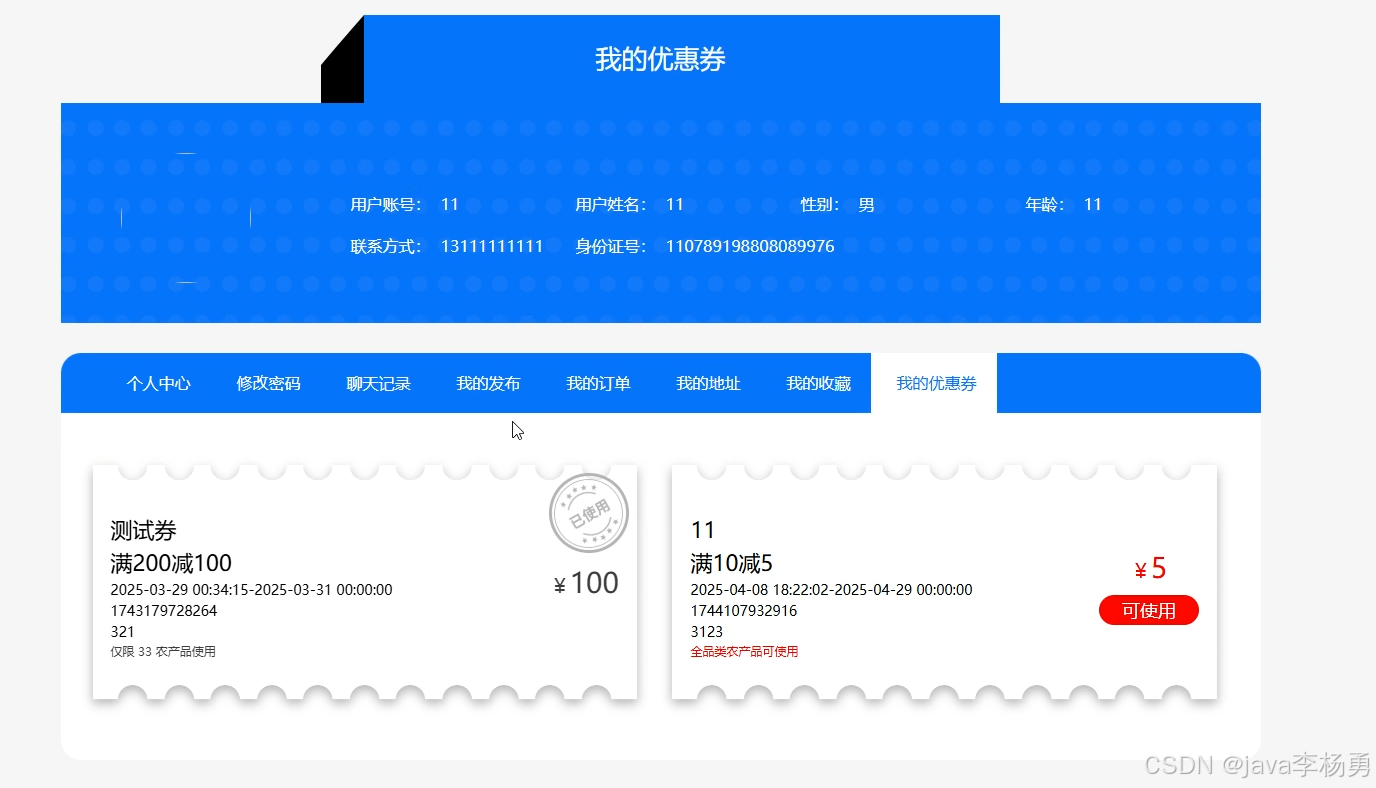
Task: Click coupon number 1744107932916
Action: point(743,610)
